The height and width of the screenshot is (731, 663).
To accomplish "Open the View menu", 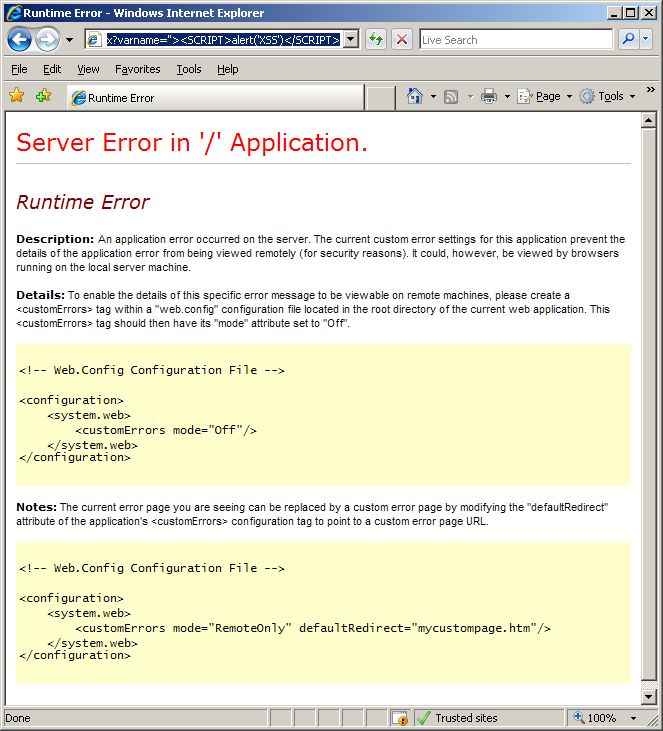I will click(88, 69).
